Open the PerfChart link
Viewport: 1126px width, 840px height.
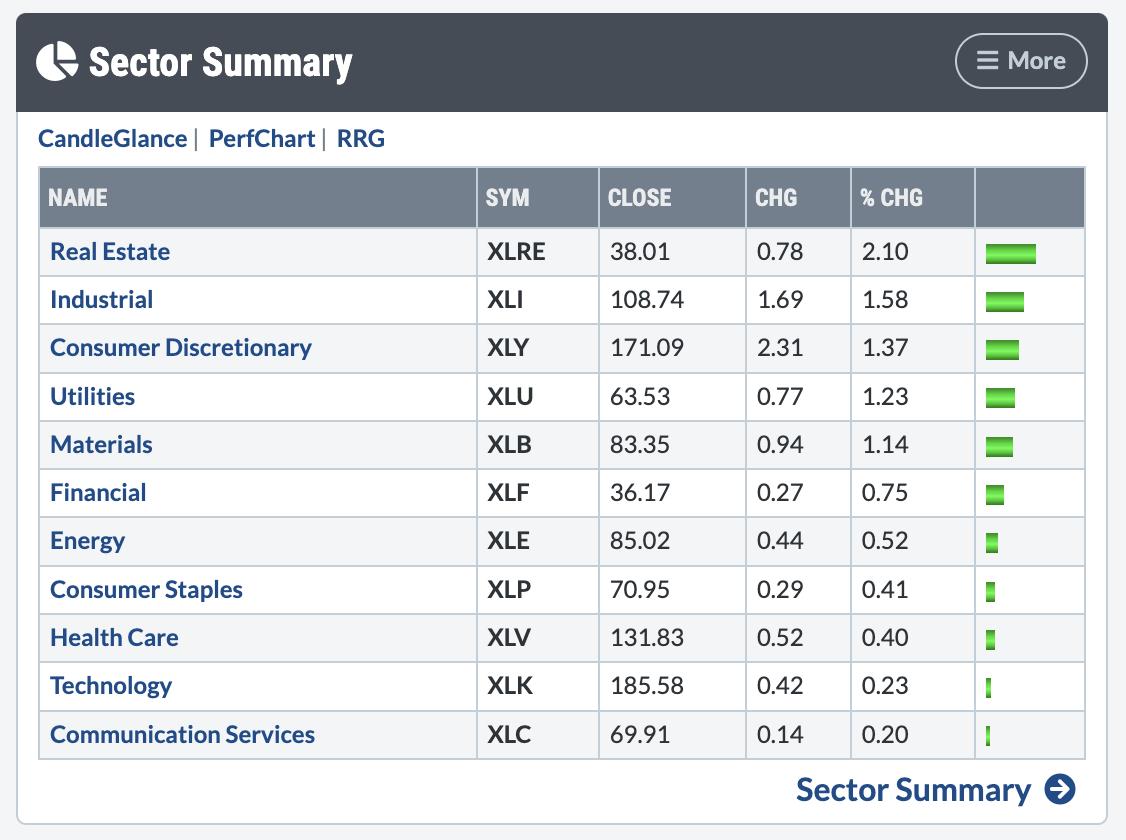tap(262, 139)
